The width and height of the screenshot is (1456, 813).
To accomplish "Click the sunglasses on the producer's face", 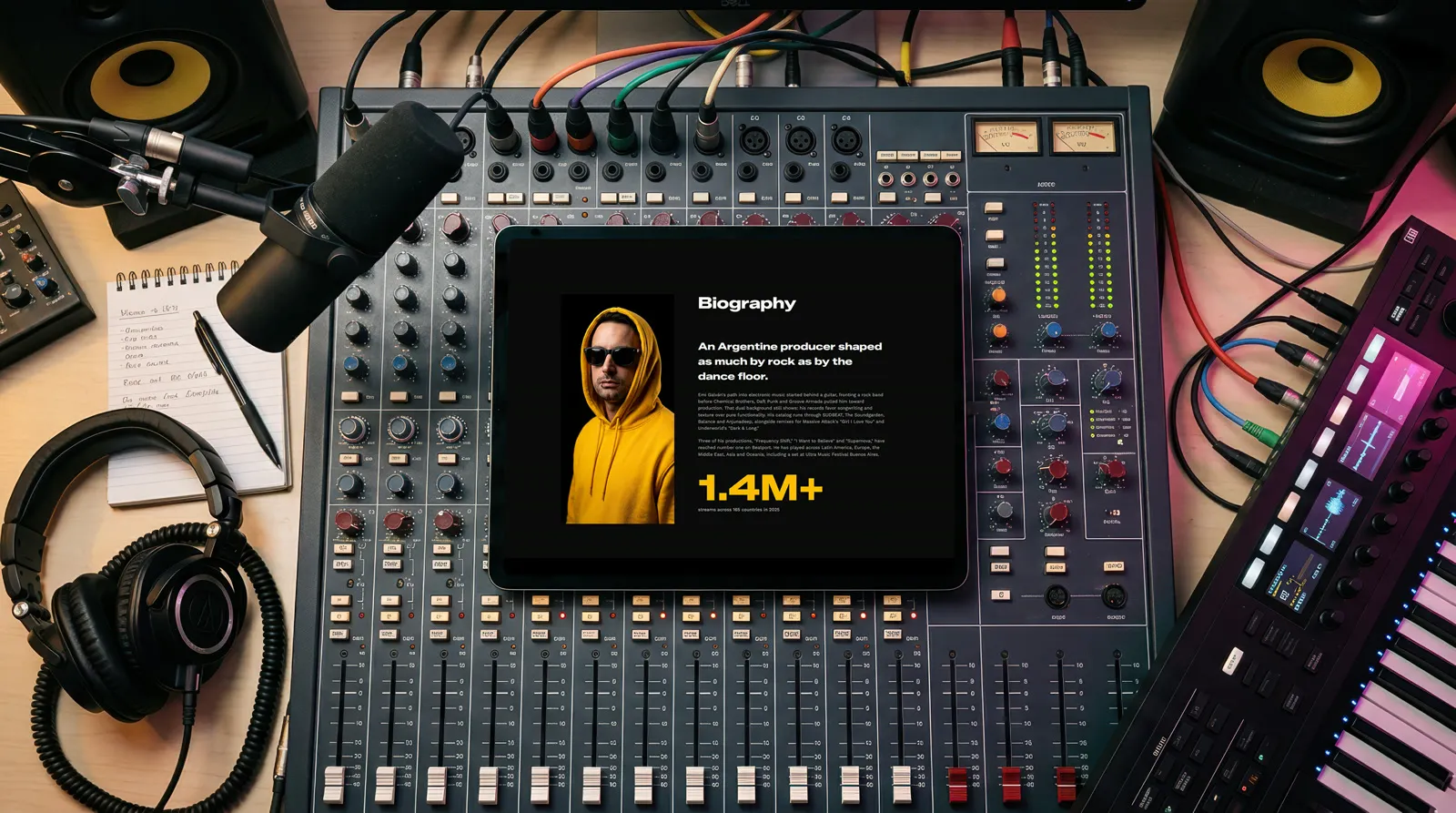I will point(612,355).
